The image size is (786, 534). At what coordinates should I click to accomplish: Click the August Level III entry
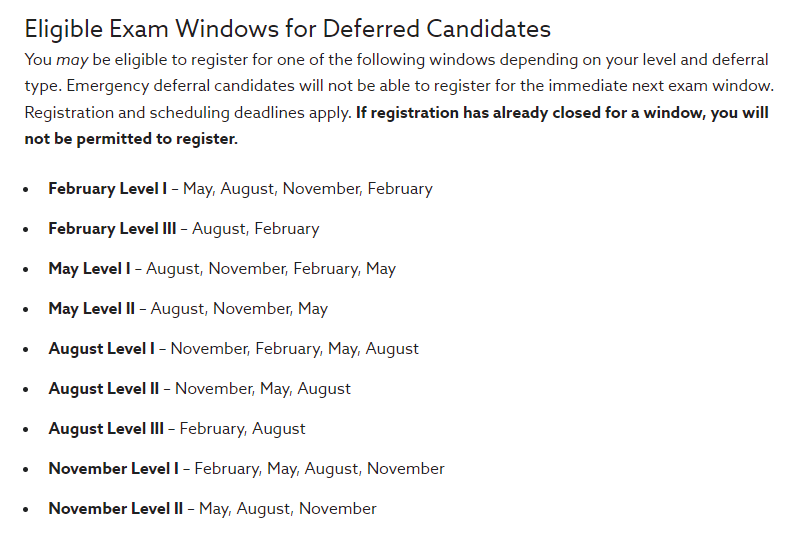coord(177,429)
